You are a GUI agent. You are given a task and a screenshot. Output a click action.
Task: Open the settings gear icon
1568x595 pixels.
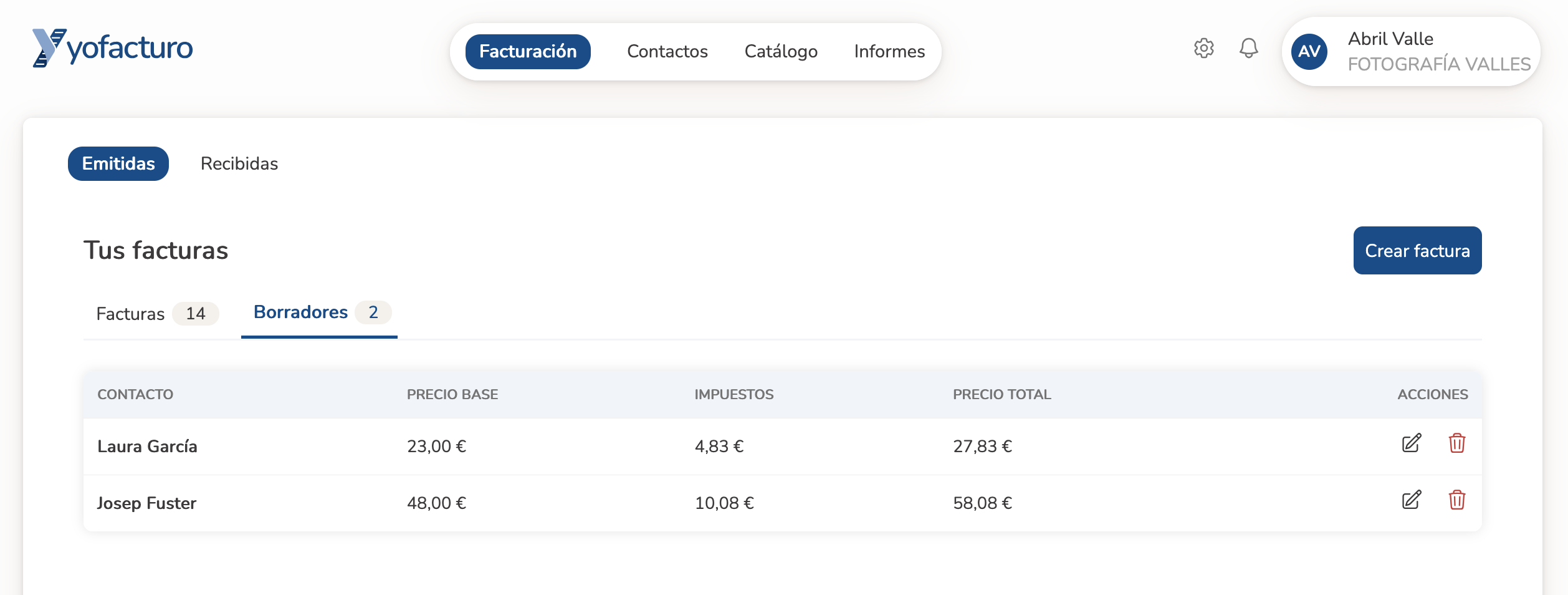[1203, 48]
